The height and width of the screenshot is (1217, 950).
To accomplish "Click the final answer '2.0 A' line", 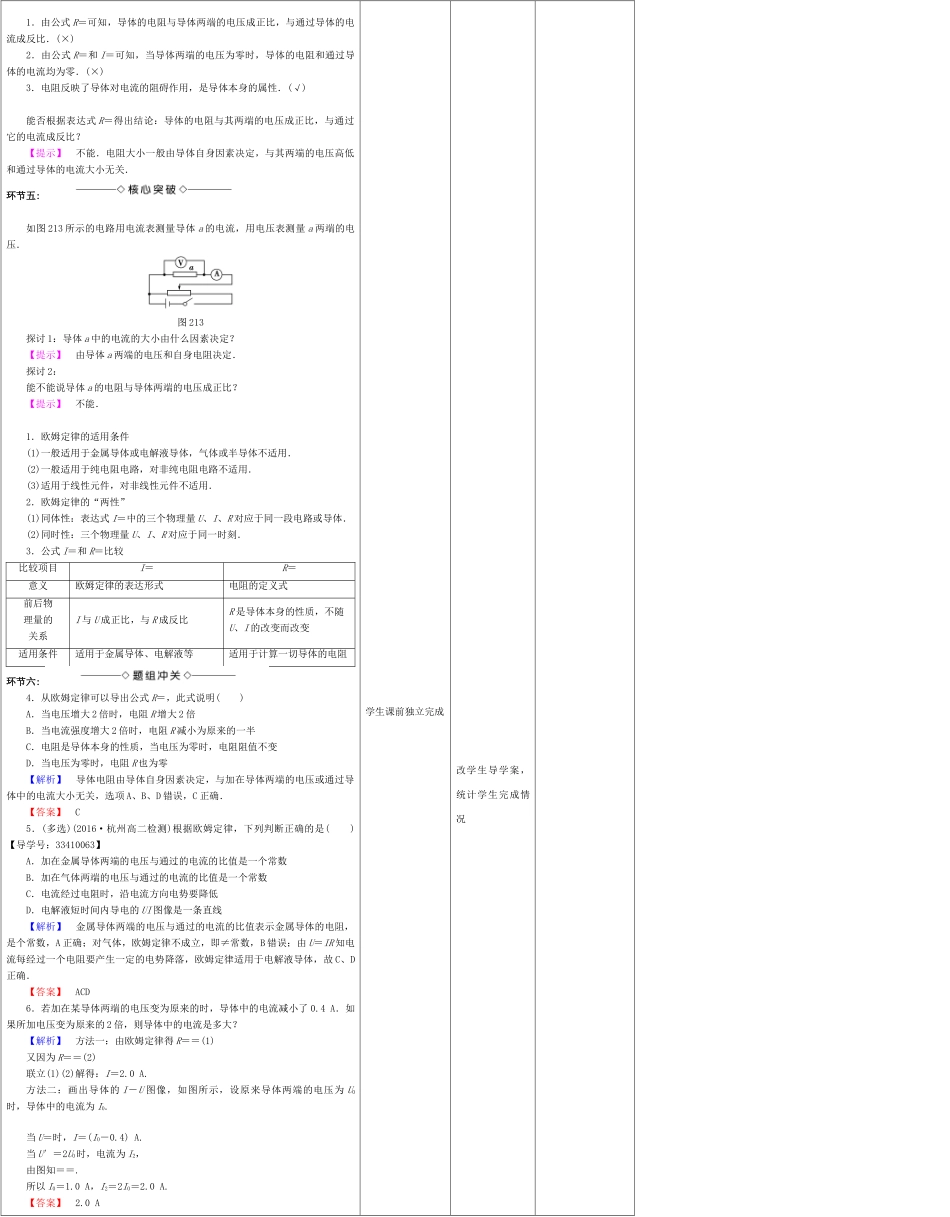I will tap(64, 1203).
